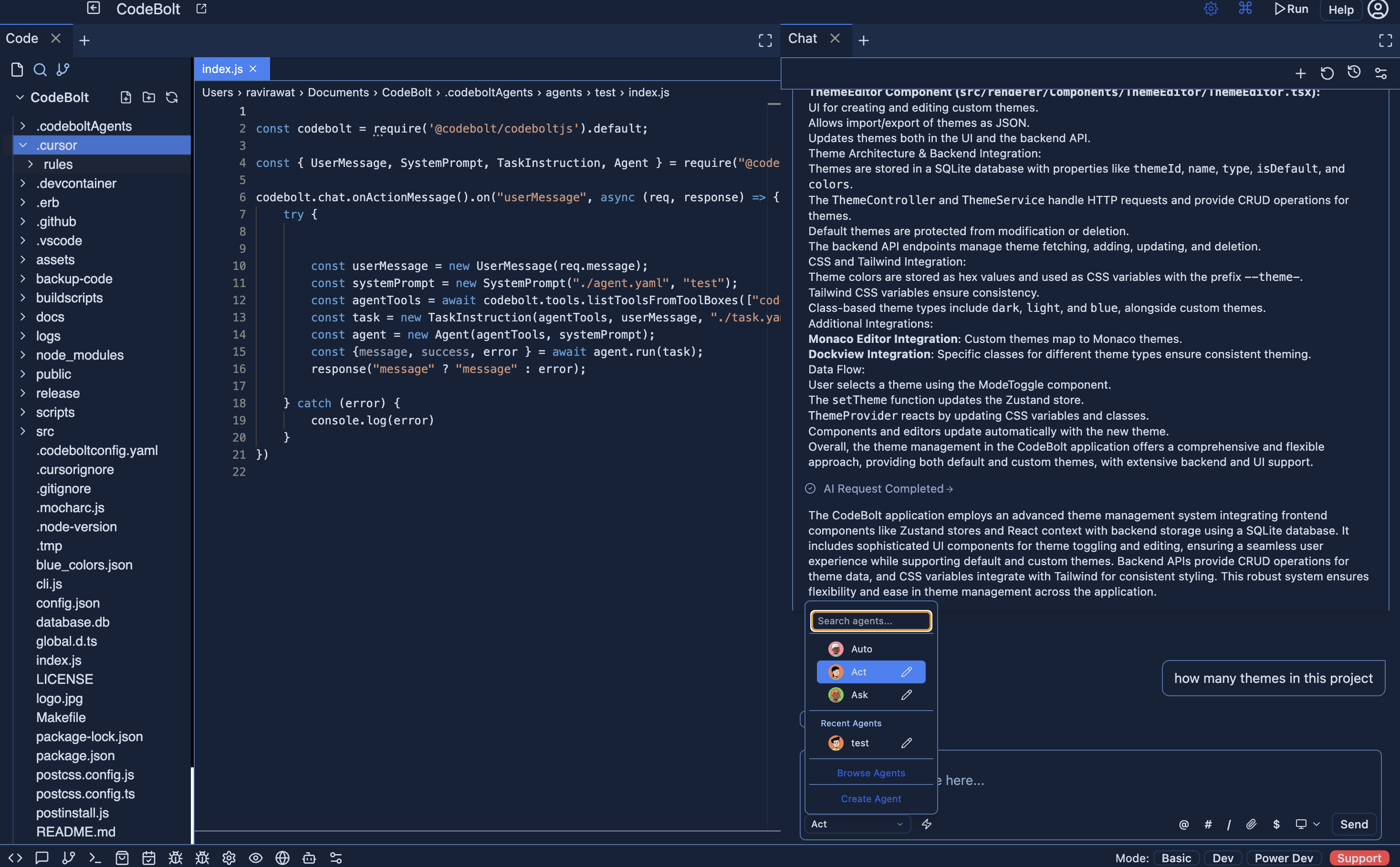
Task: Focus the Search agents input field
Action: coord(871,621)
